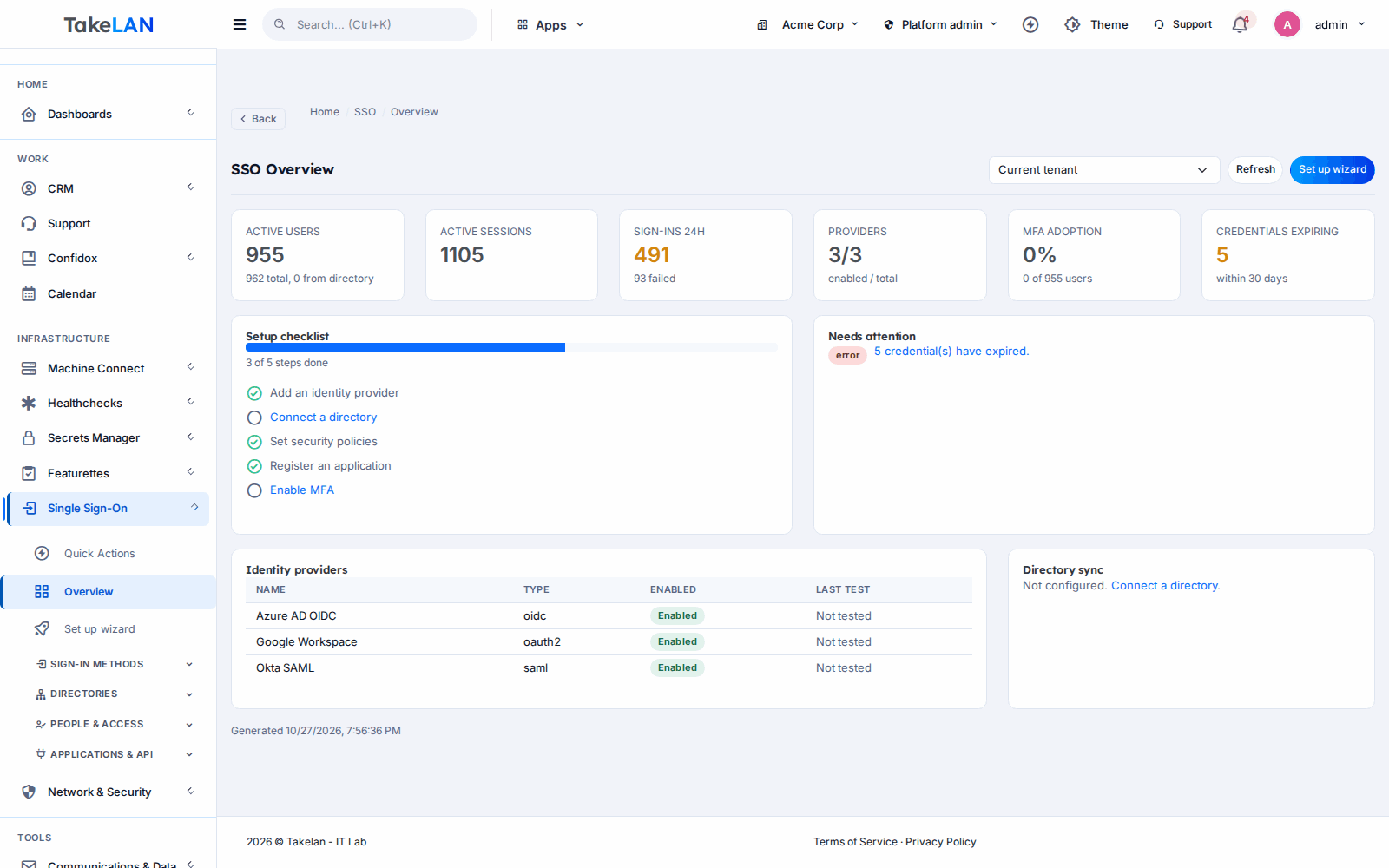
Task: Open Calendar icon in the sidebar
Action: point(29,293)
